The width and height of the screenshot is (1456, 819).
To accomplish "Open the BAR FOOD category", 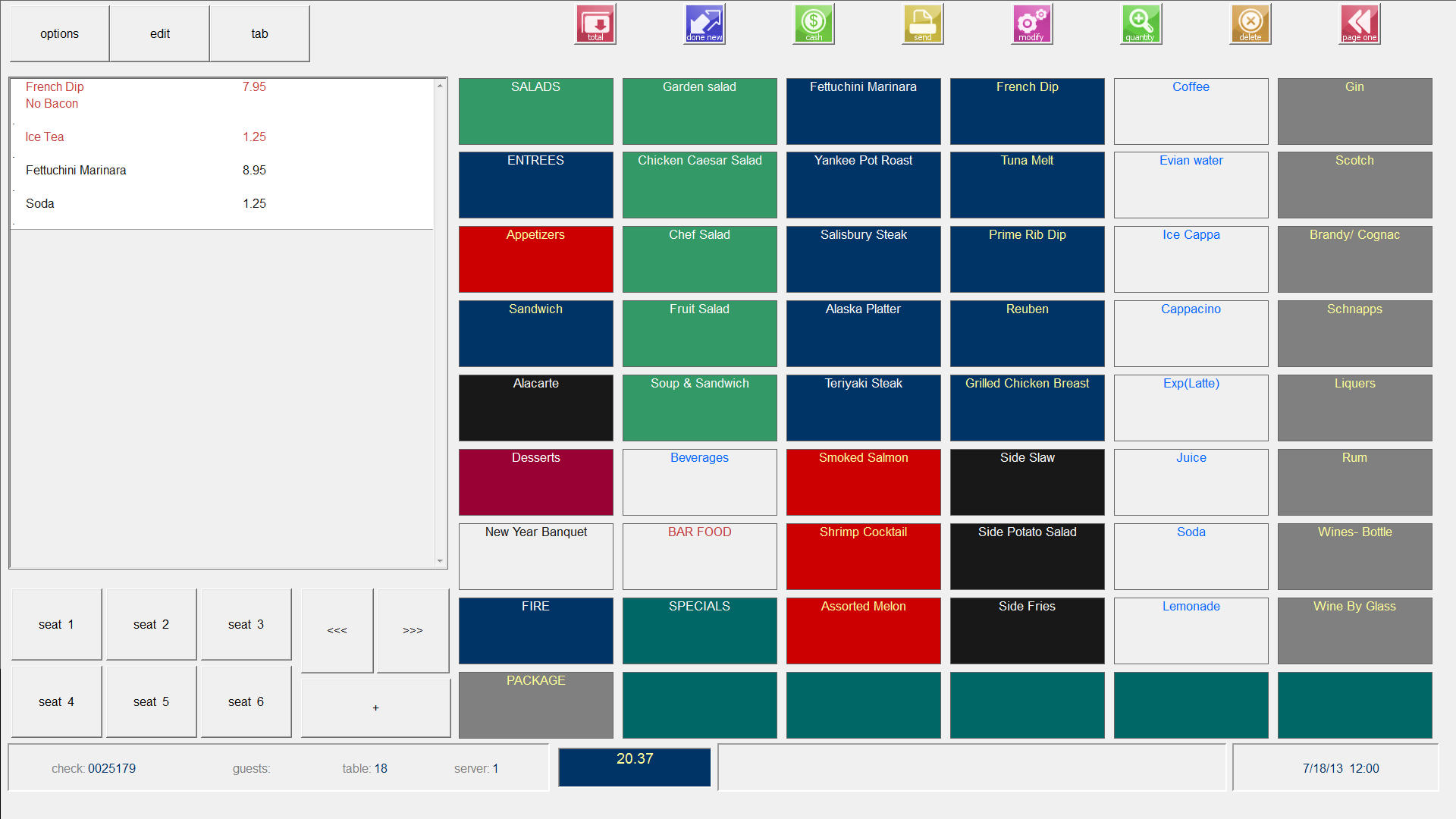I will pyautogui.click(x=700, y=557).
